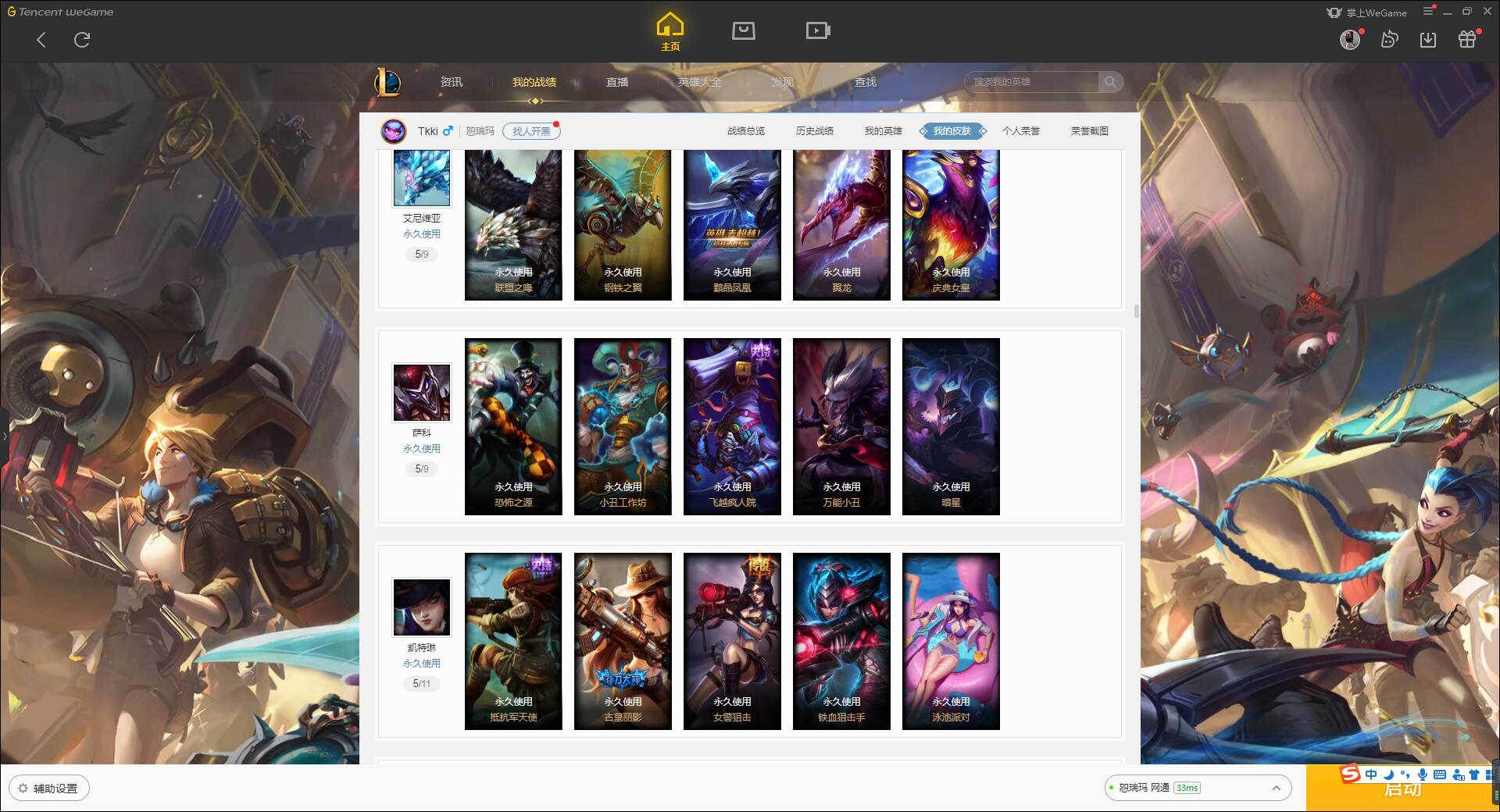1500x812 pixels.
Task: Open the 个人荣誉 section
Action: click(1021, 131)
